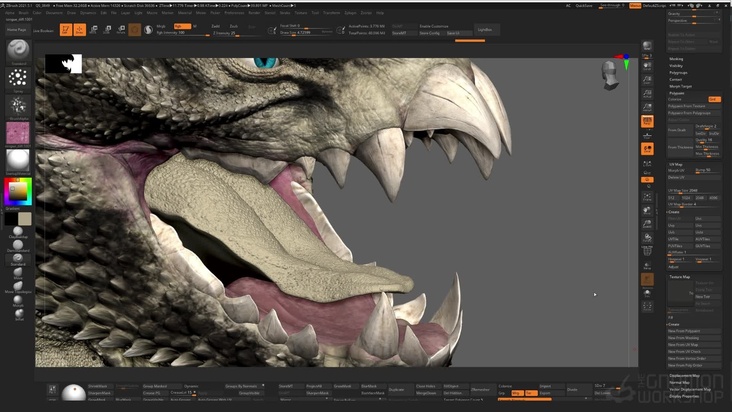Toggle the Mrgb channel button
Viewport: 732px width, 412px height.
point(161,26)
